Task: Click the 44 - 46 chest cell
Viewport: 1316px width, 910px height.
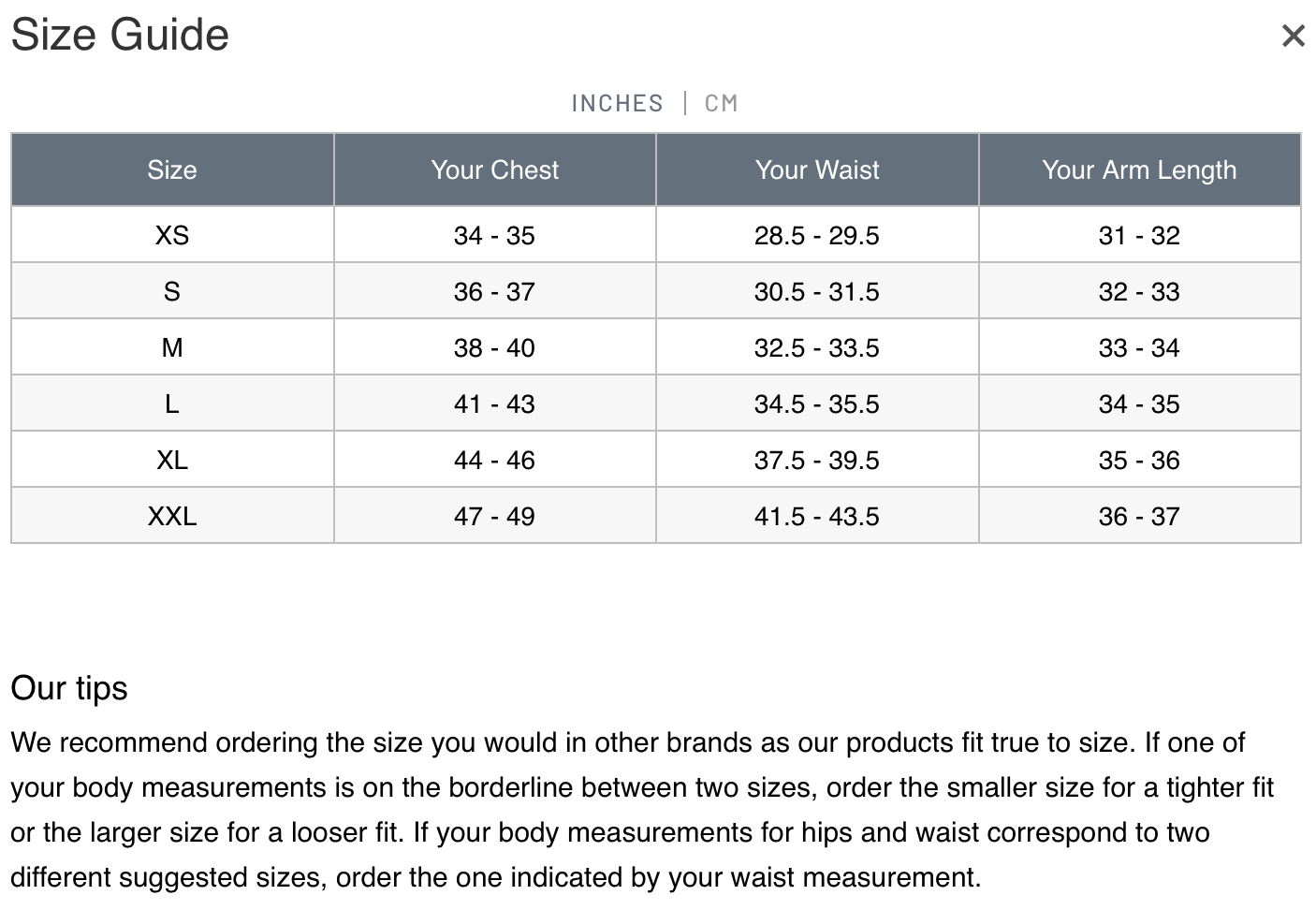Action: pos(494,460)
